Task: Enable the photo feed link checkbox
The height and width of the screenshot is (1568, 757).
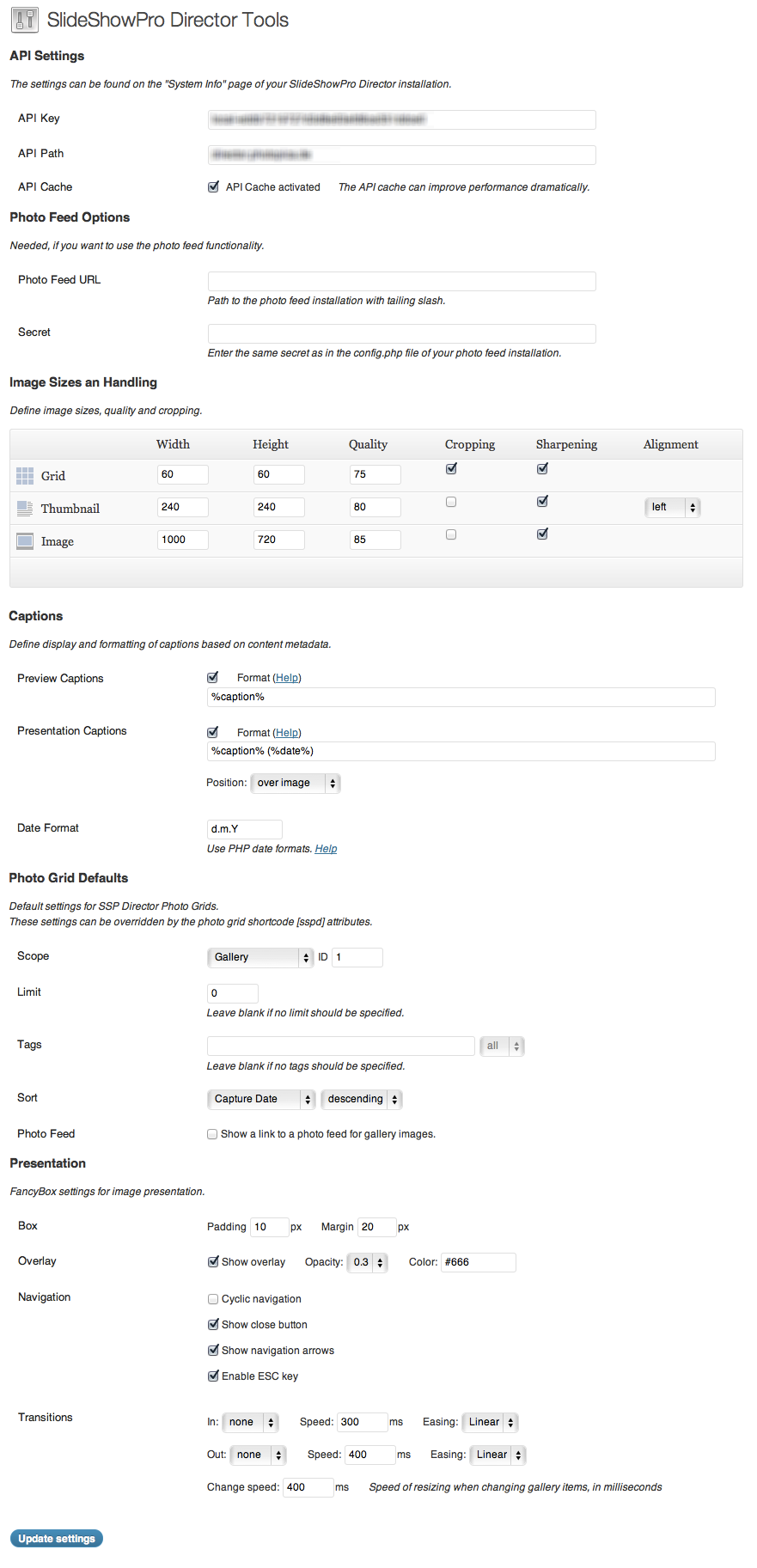Action: (x=212, y=1134)
